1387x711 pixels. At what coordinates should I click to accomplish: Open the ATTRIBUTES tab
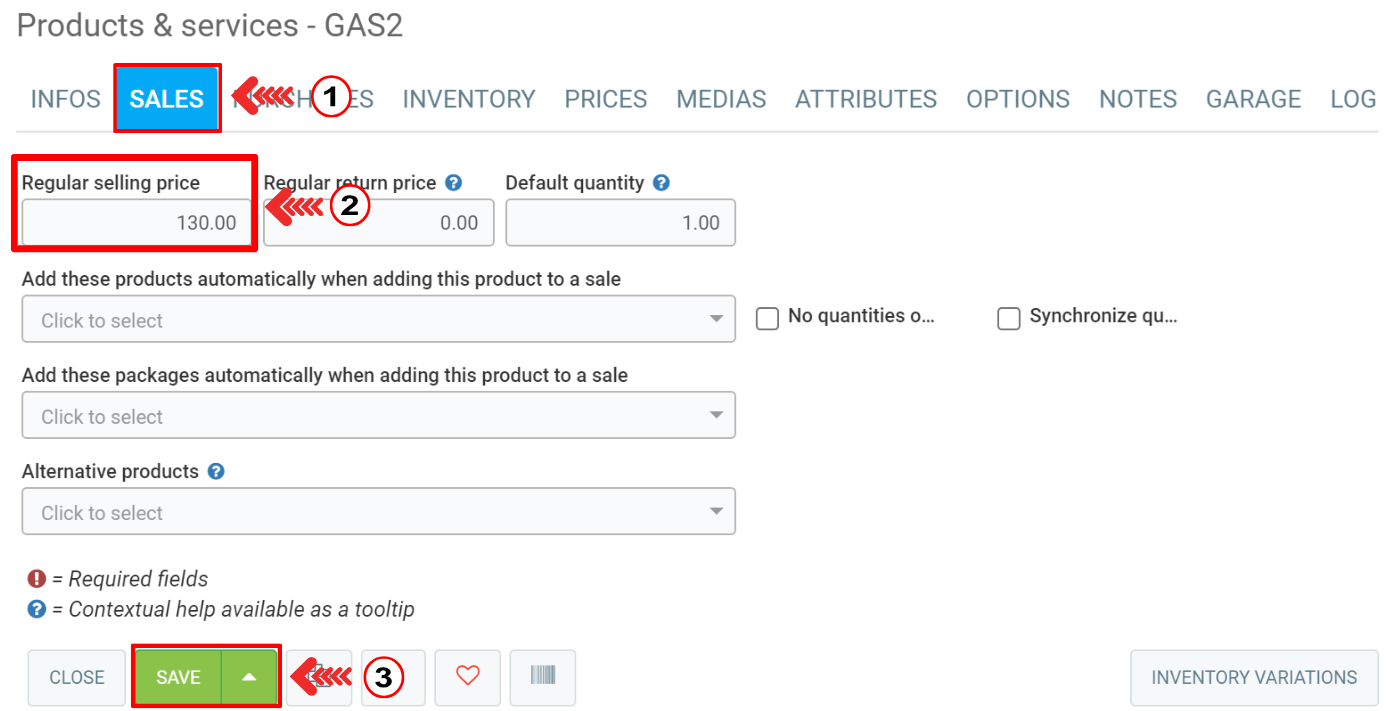click(x=865, y=99)
